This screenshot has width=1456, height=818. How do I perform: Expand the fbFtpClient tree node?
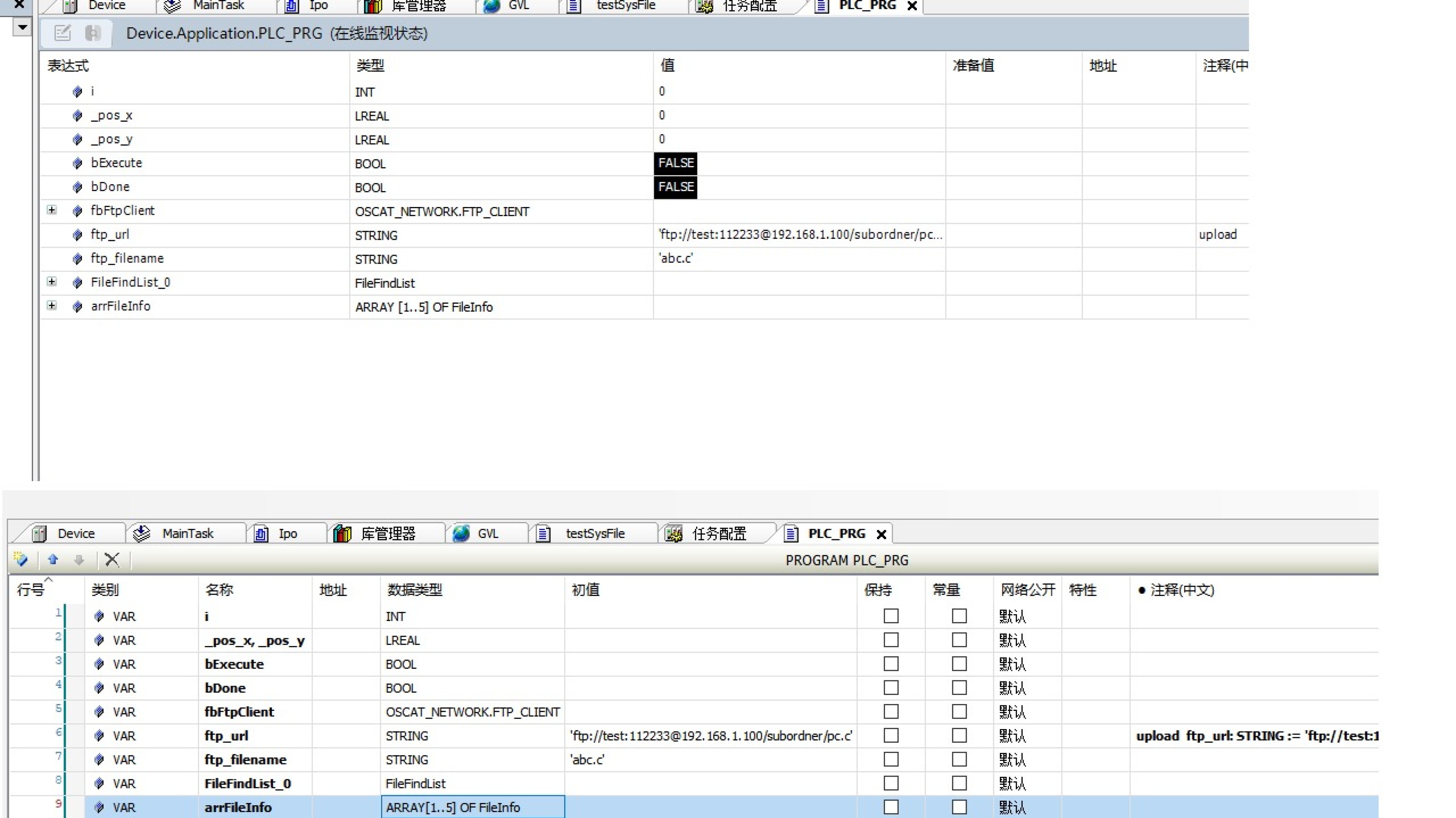pos(52,210)
